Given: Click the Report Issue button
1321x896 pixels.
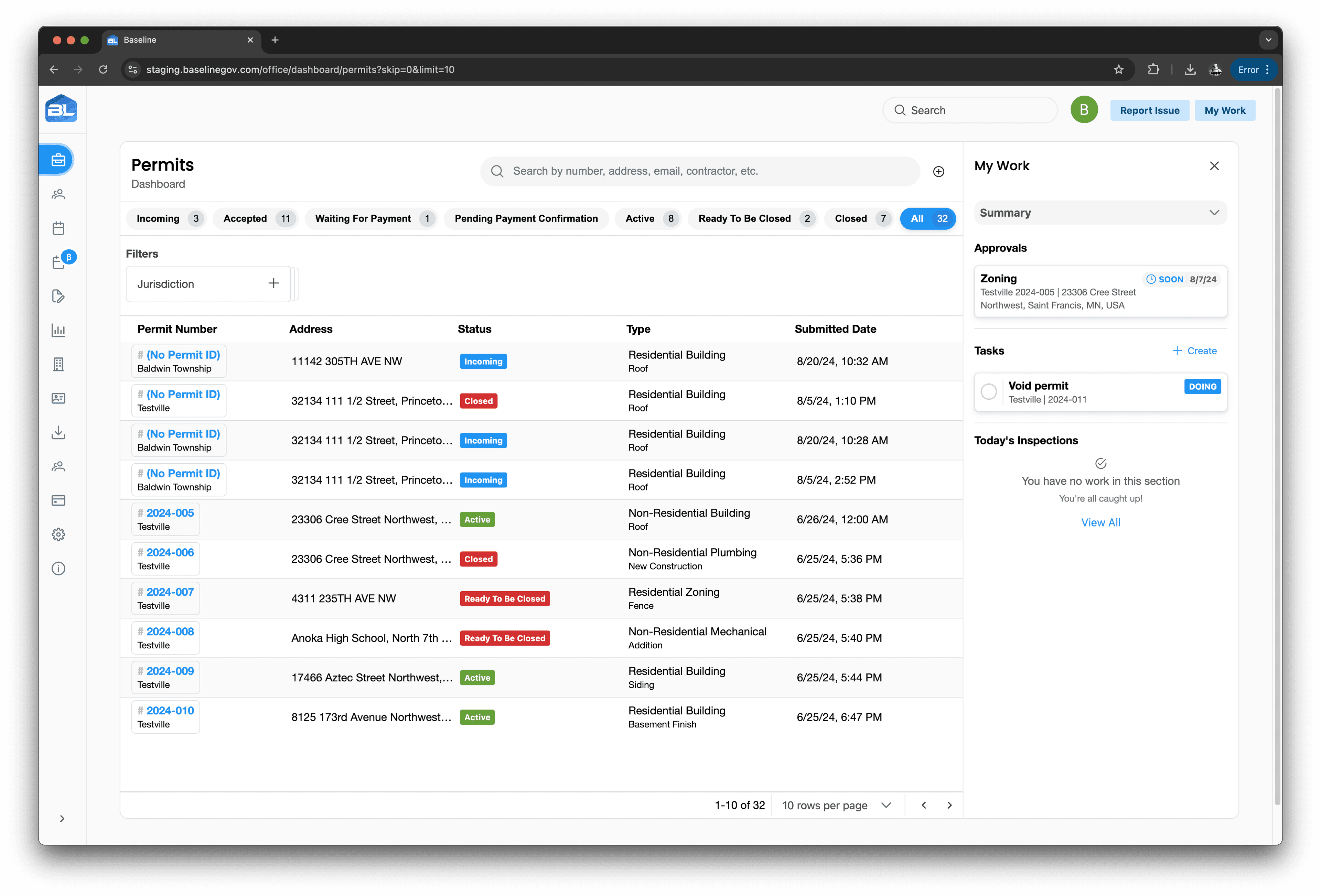Looking at the screenshot, I should pyautogui.click(x=1149, y=111).
